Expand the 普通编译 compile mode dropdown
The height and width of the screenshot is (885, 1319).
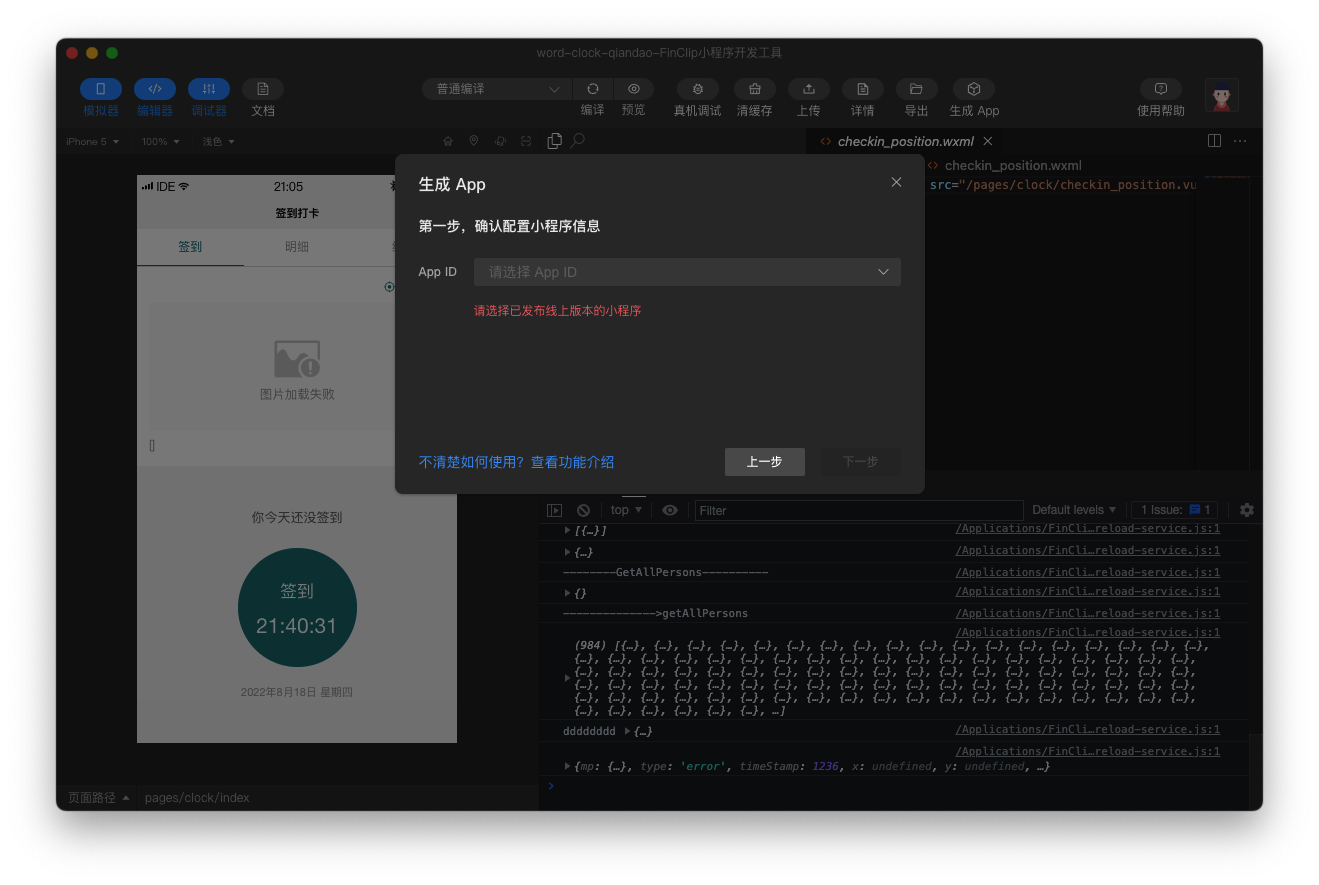click(x=497, y=89)
